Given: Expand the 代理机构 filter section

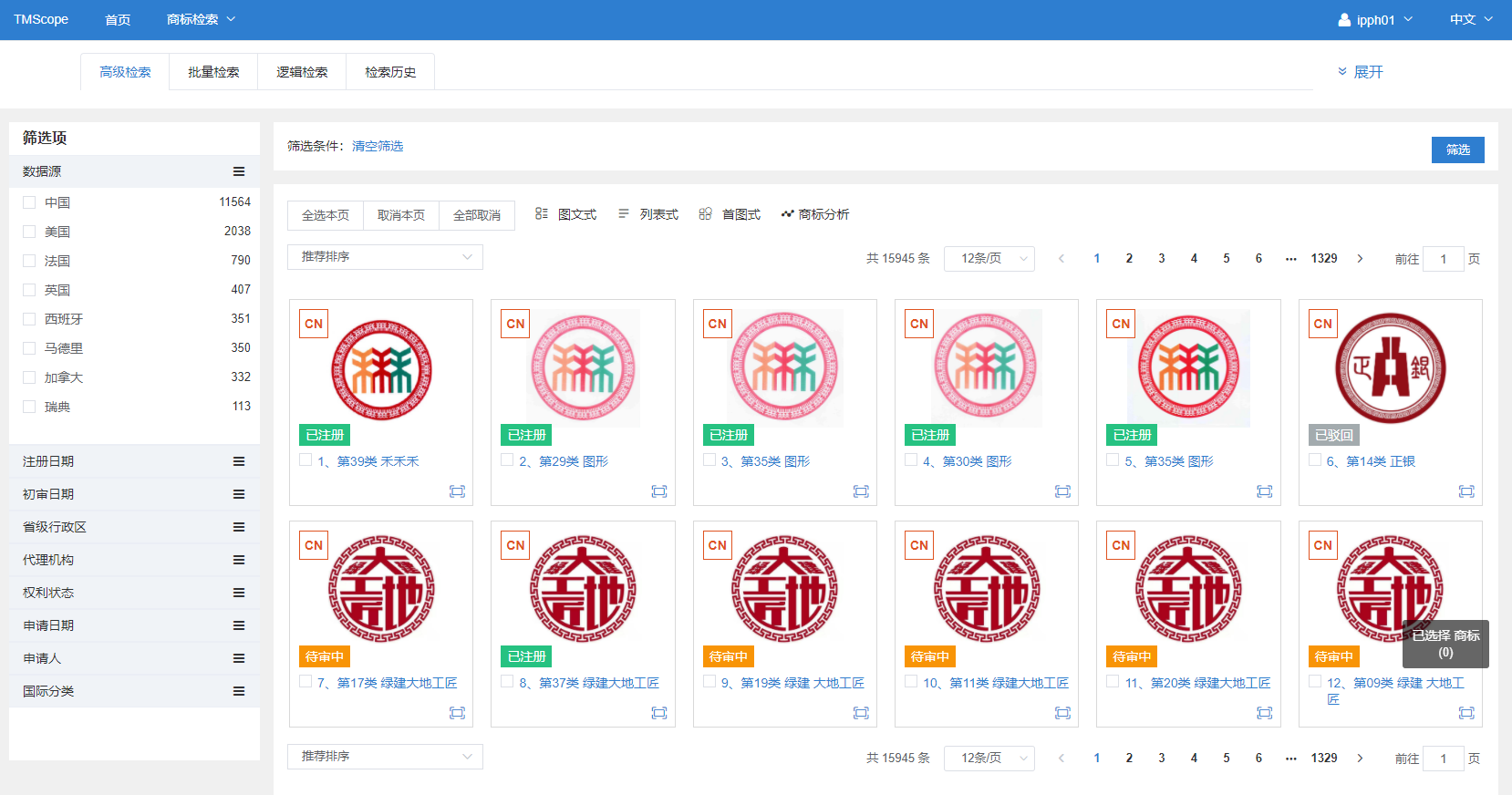Looking at the screenshot, I should (x=134, y=560).
